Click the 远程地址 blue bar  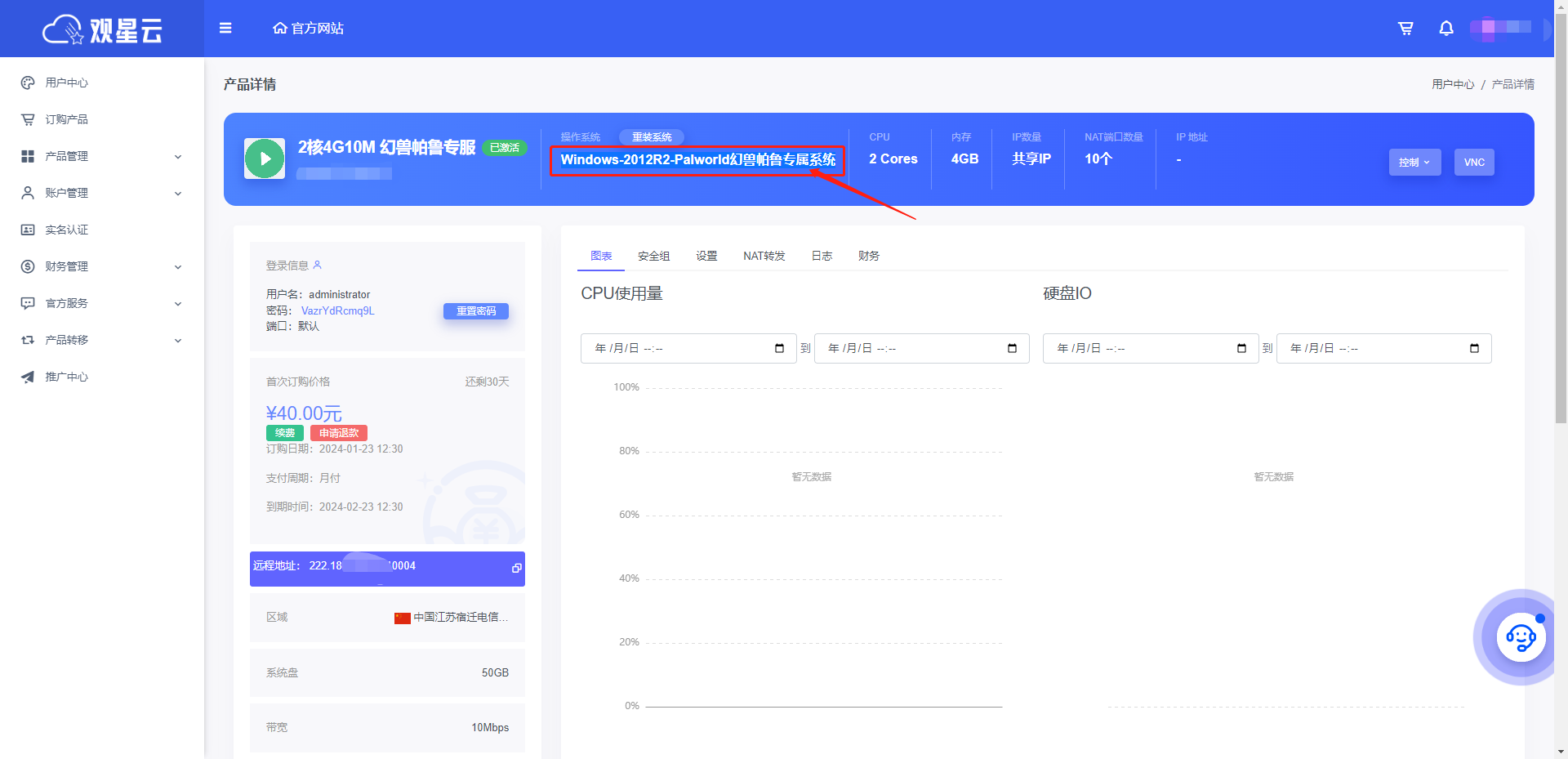387,569
